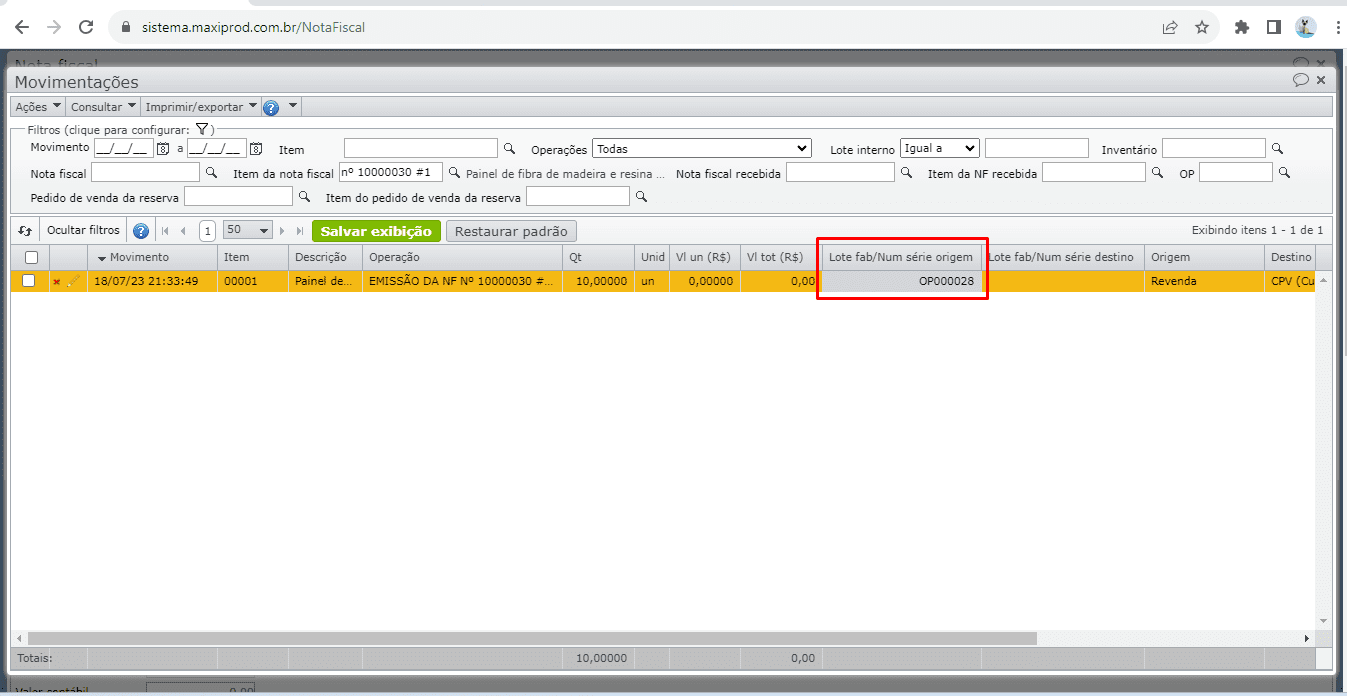Click Ocultar filtros button
Image resolution: width=1347 pixels, height=696 pixels.
click(x=84, y=231)
